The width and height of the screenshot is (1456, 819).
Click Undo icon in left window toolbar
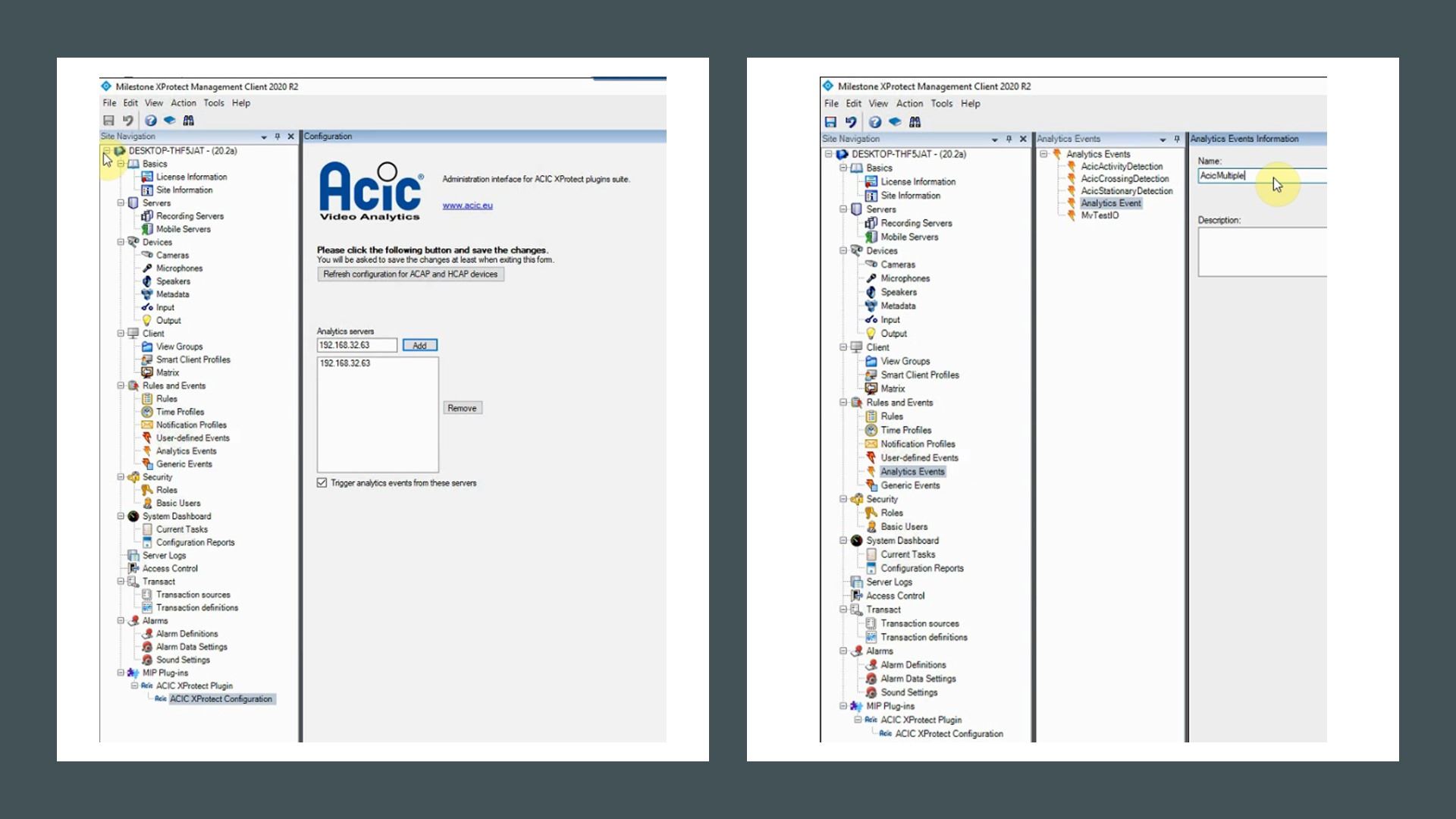pos(128,121)
